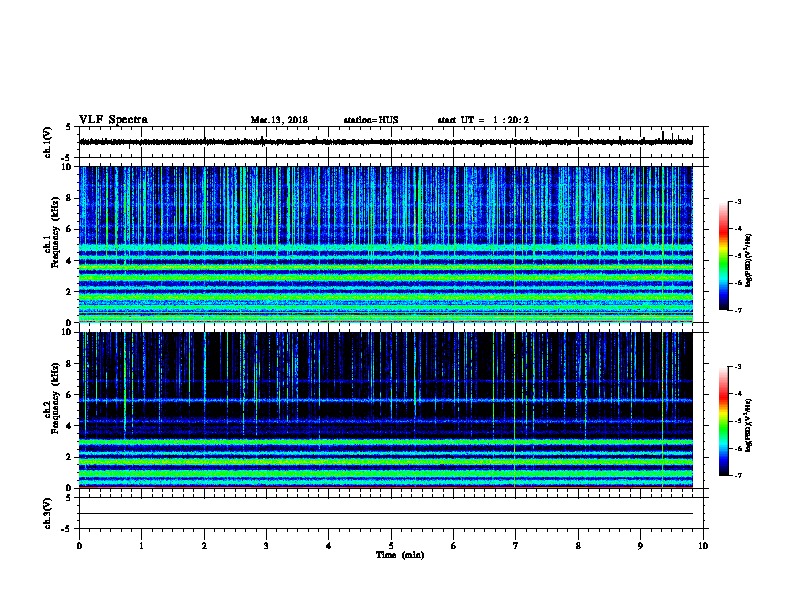
Task: Click the log(PSD) label beside ch.1 colorbar
Action: point(748,261)
